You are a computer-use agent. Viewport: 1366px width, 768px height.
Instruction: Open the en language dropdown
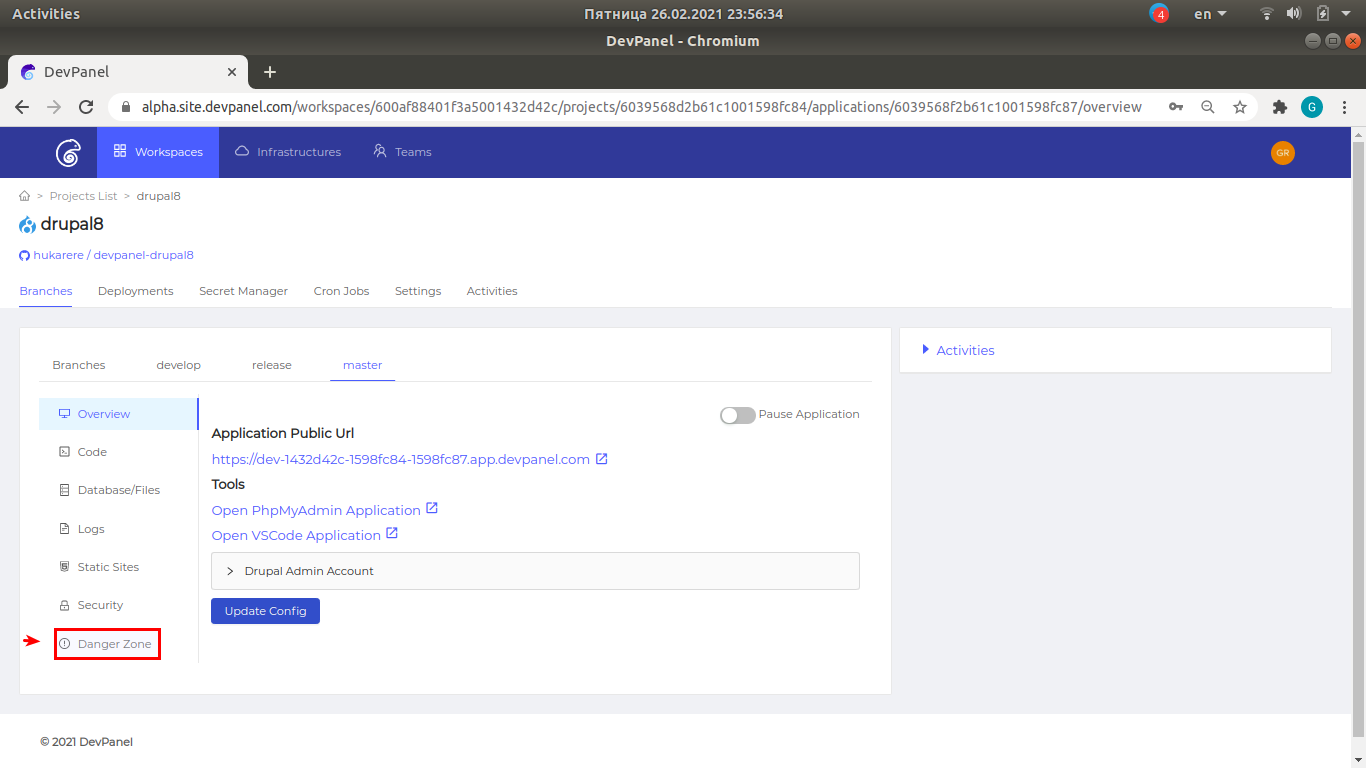[x=1210, y=14]
